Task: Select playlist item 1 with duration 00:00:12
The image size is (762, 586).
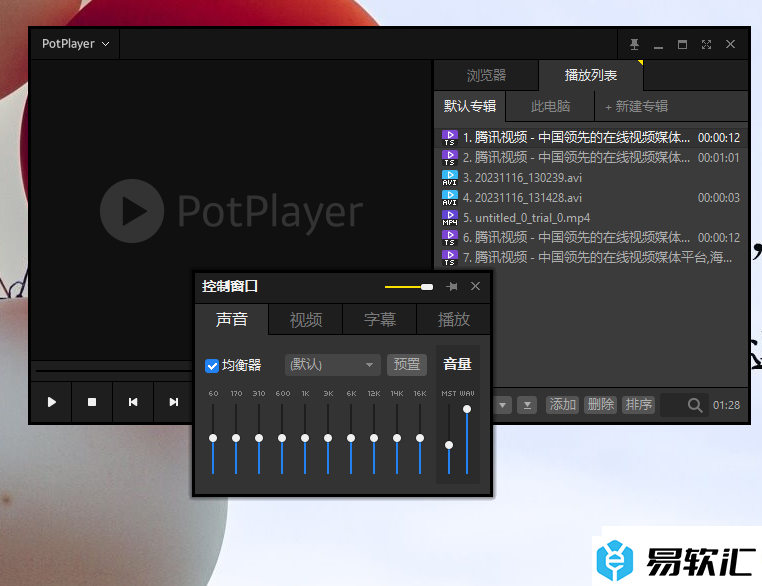Action: tap(590, 138)
